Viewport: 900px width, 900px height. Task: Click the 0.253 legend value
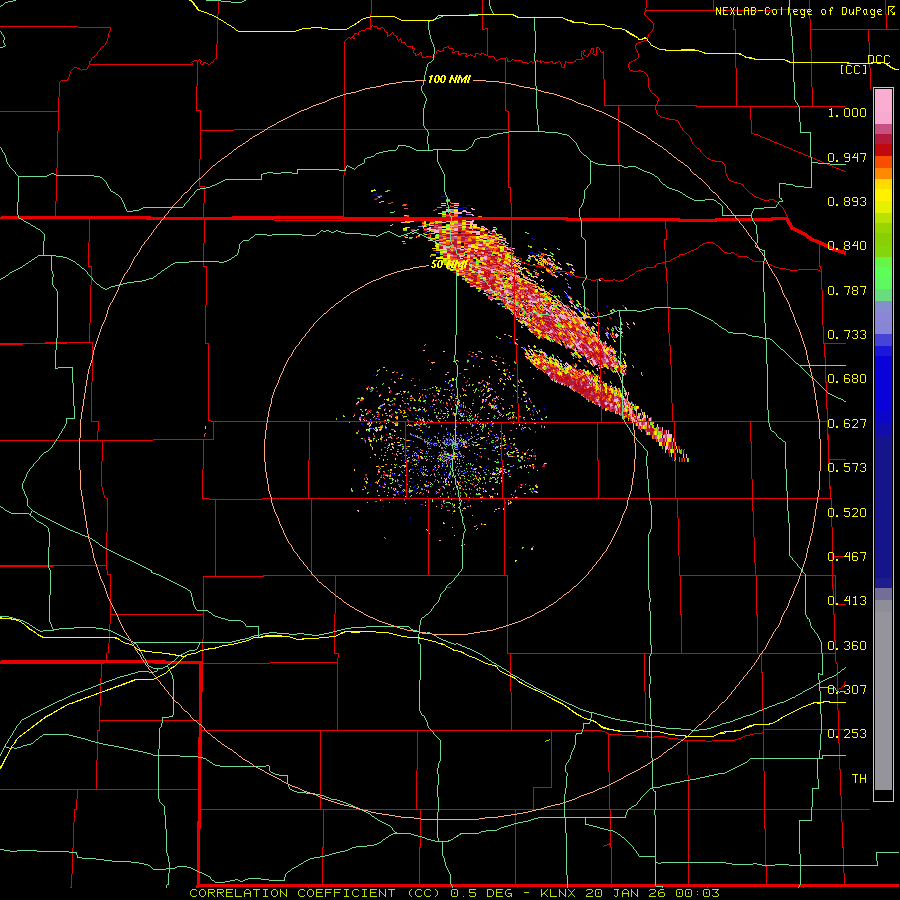point(847,734)
